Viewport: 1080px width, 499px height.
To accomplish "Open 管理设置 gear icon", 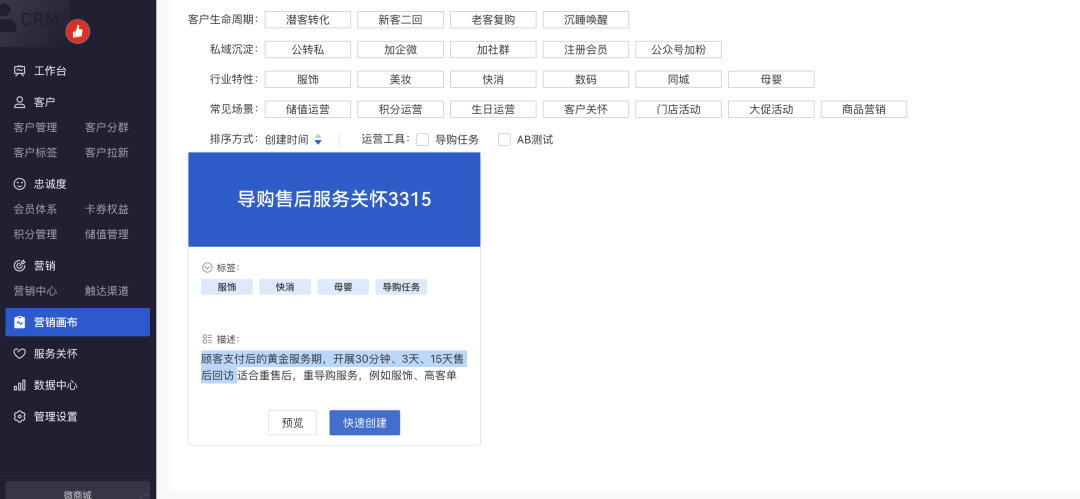I will pyautogui.click(x=19, y=417).
